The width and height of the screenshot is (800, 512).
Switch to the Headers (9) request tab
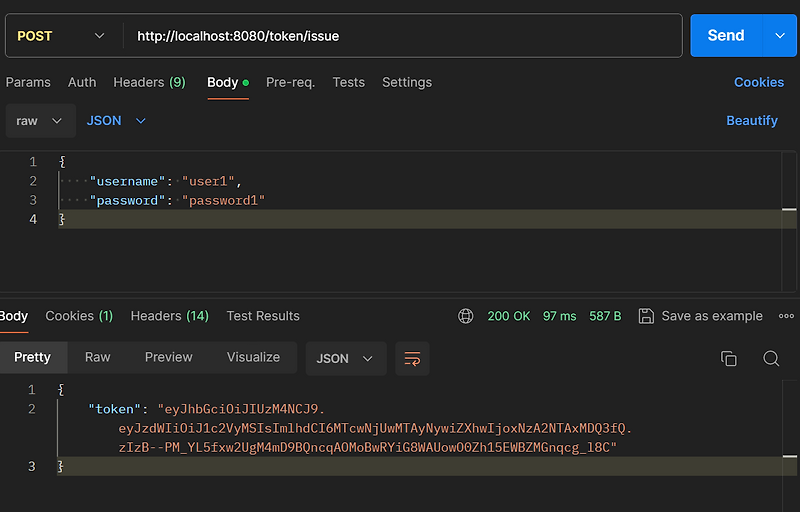click(149, 82)
